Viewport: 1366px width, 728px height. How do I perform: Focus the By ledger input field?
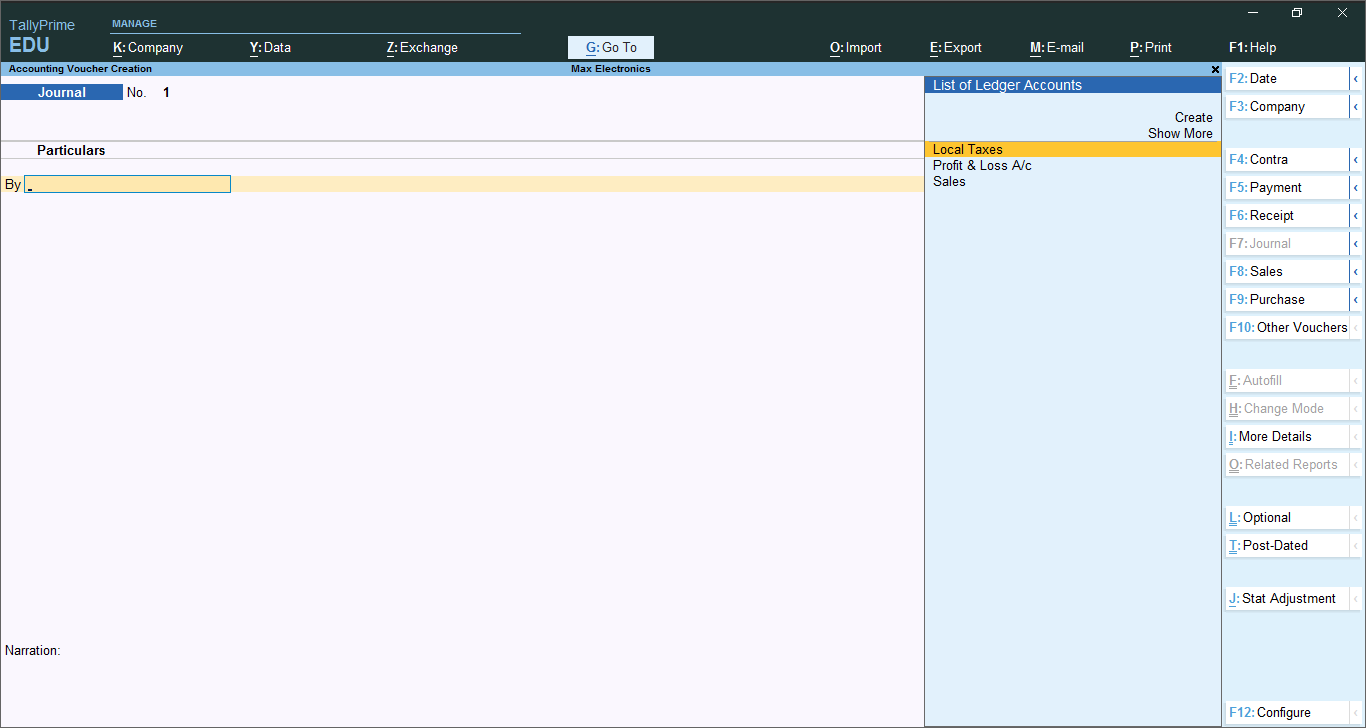click(128, 184)
